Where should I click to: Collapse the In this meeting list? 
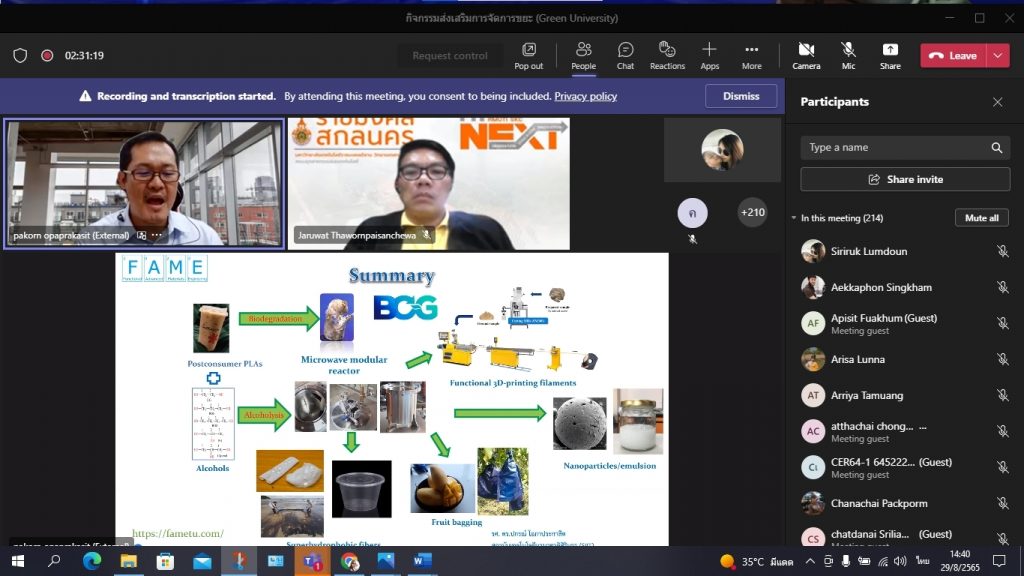coord(794,218)
